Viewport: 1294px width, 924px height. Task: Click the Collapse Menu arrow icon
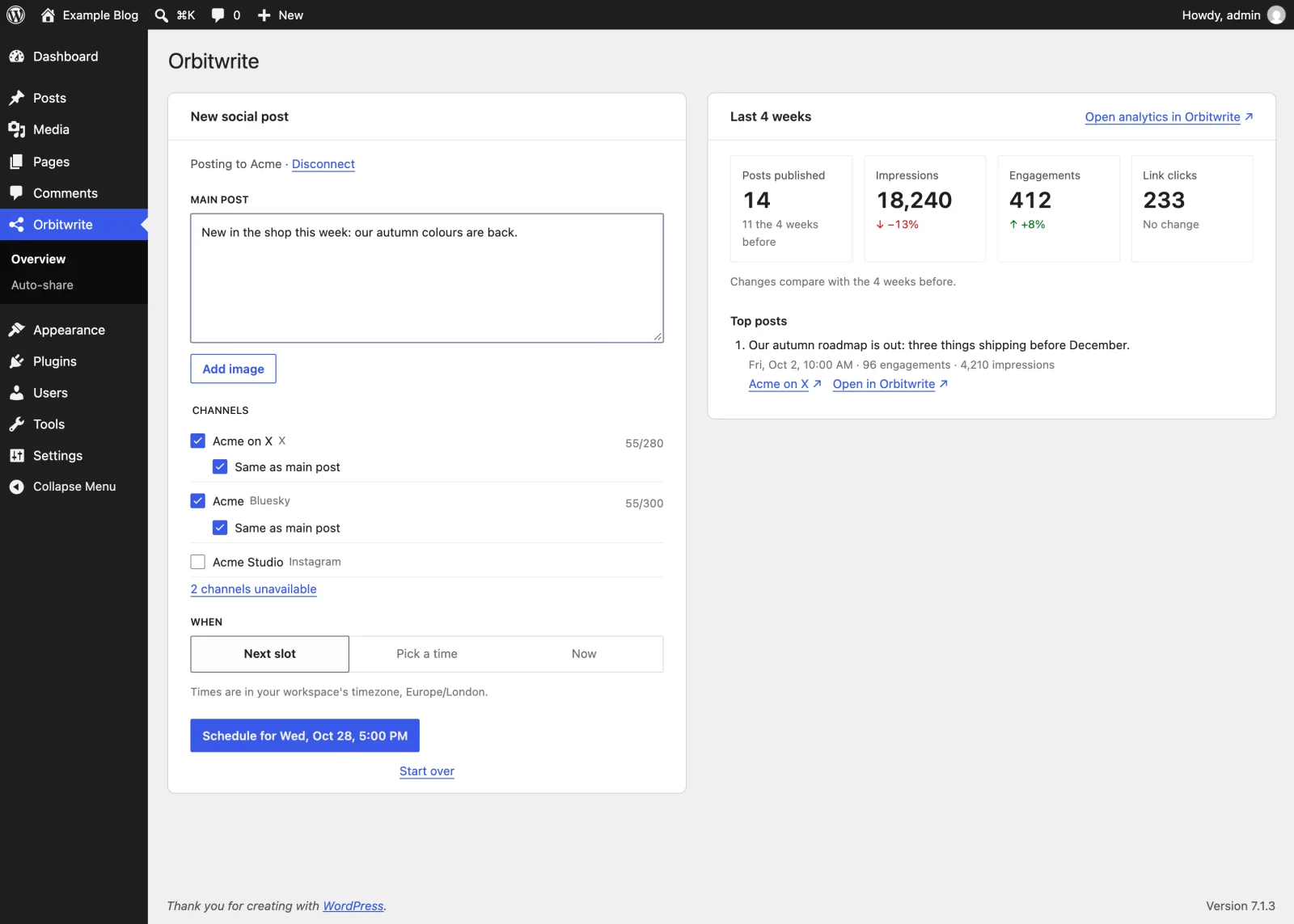[x=16, y=487]
